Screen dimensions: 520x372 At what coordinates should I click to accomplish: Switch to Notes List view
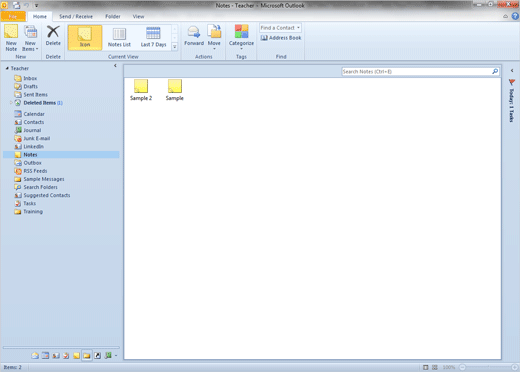(x=119, y=37)
